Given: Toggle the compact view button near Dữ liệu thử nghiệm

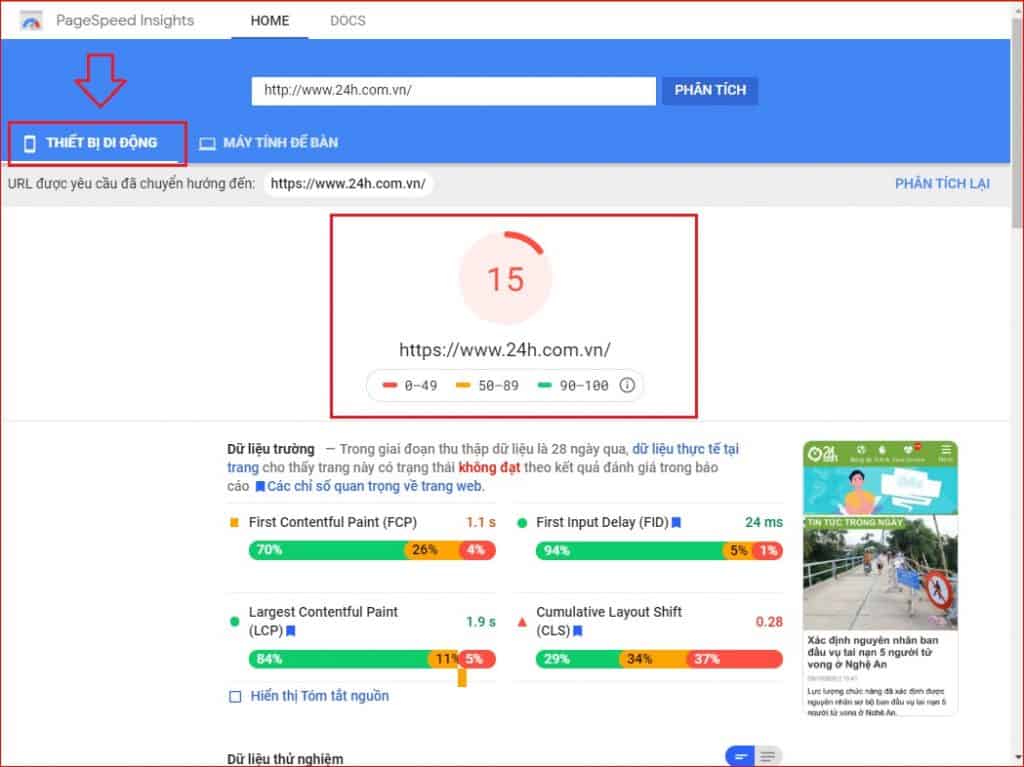Looking at the screenshot, I should point(741,757).
